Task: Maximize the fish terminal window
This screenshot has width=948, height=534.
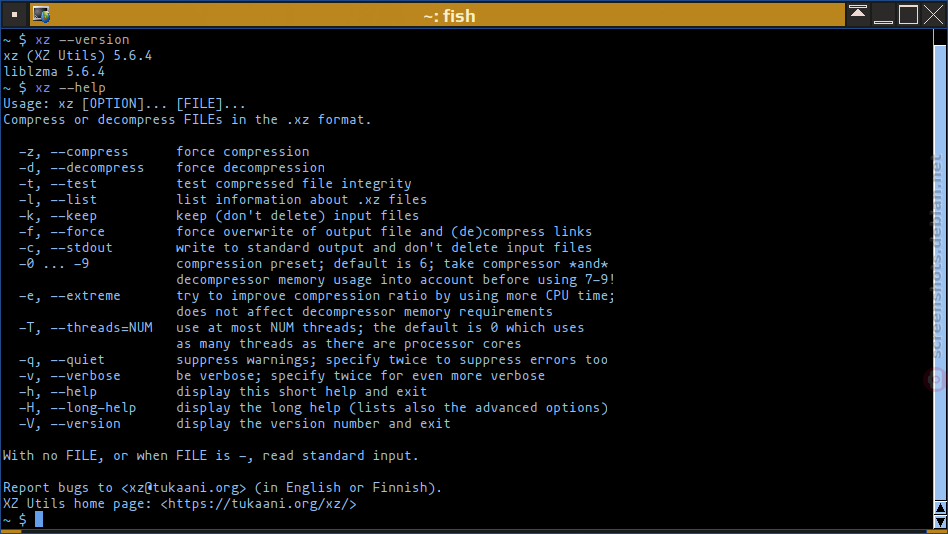Action: click(908, 15)
